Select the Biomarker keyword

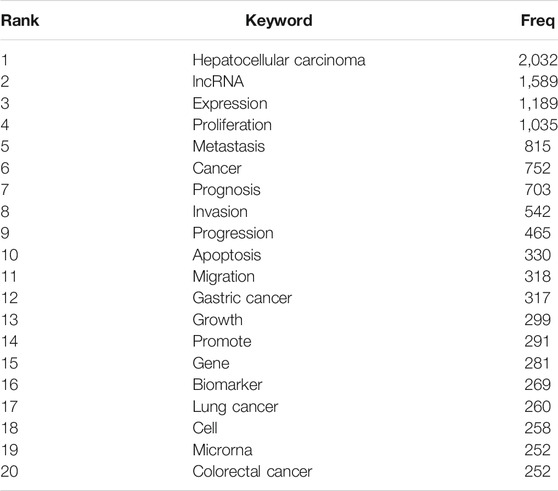tap(227, 385)
